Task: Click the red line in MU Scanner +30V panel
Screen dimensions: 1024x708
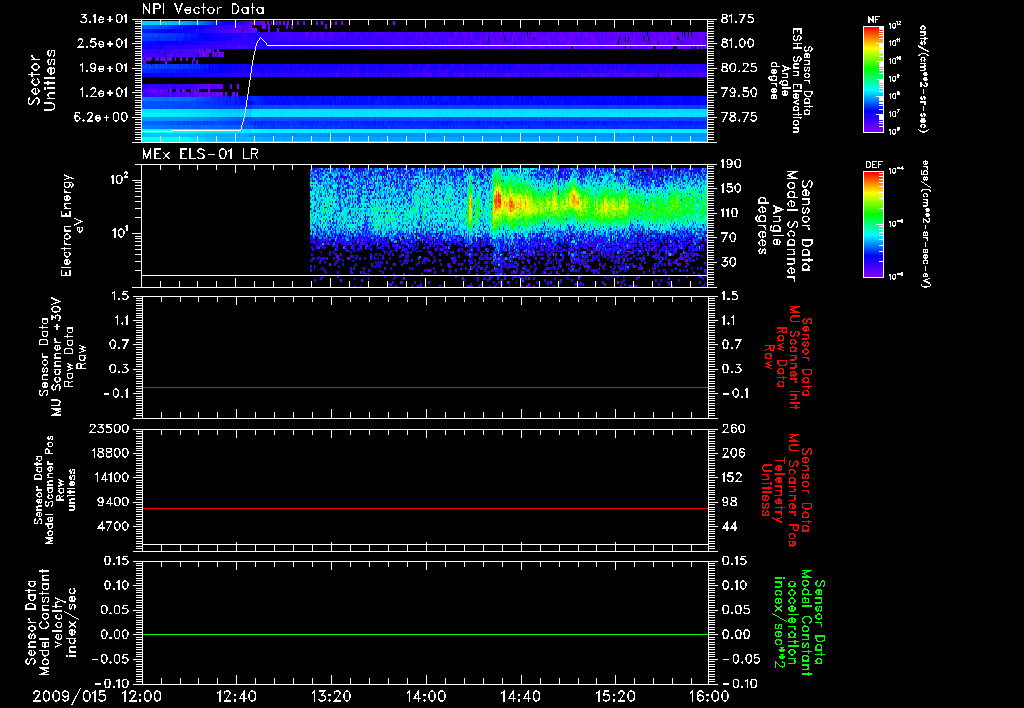Action: (425, 387)
